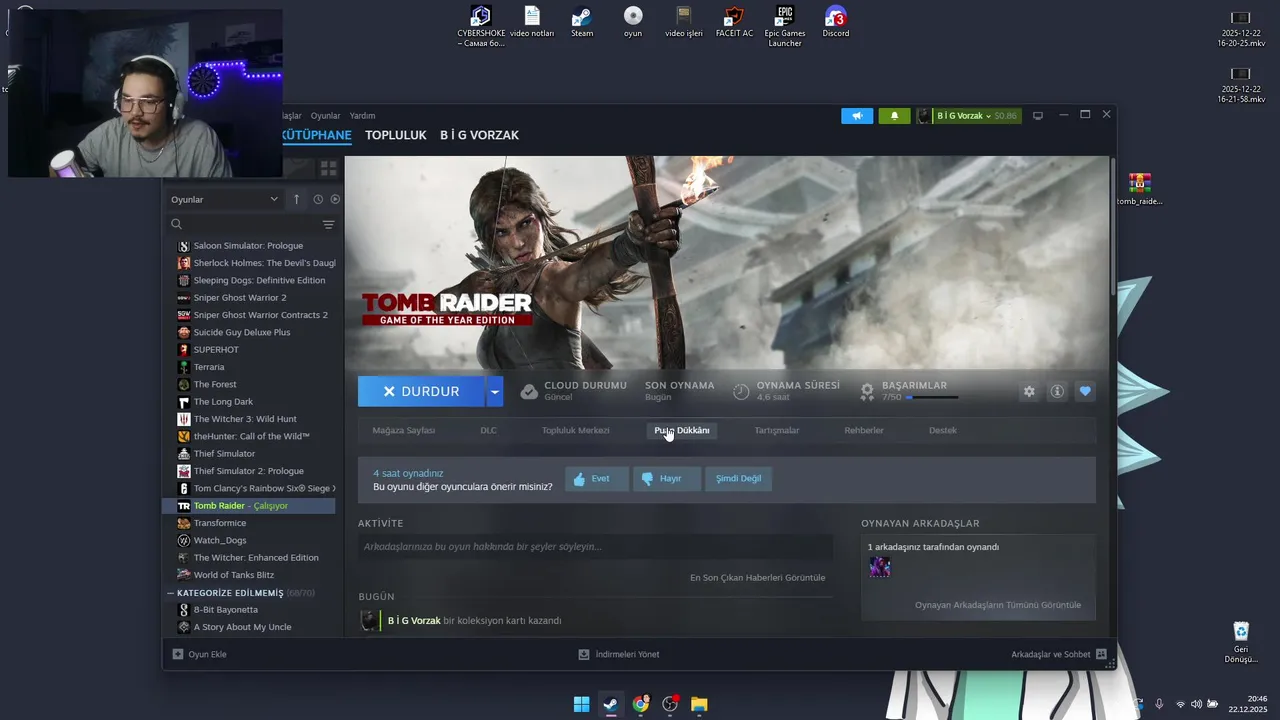The width and height of the screenshot is (1280, 720).
Task: Open the game settings gear icon
Action: coord(1029,391)
